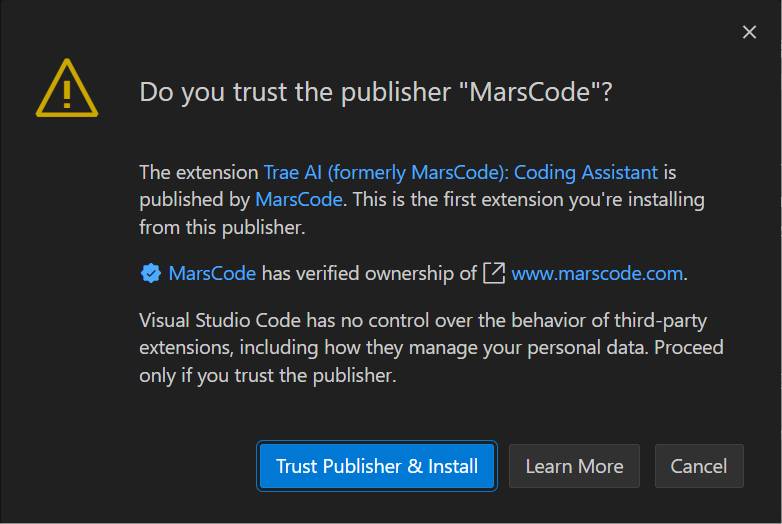782x524 pixels.
Task: Click the "The extension" words starting the paragraph
Action: coord(198,173)
